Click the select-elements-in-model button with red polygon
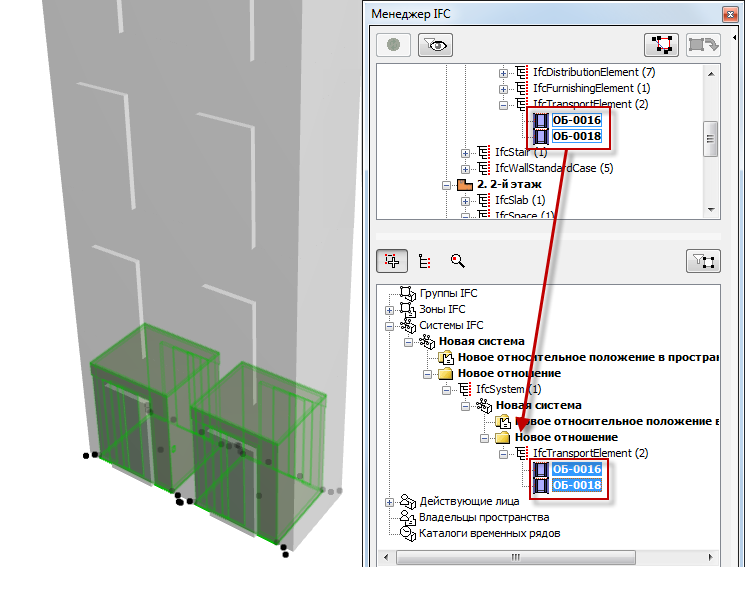This screenshot has width=750, height=614. tap(661, 45)
